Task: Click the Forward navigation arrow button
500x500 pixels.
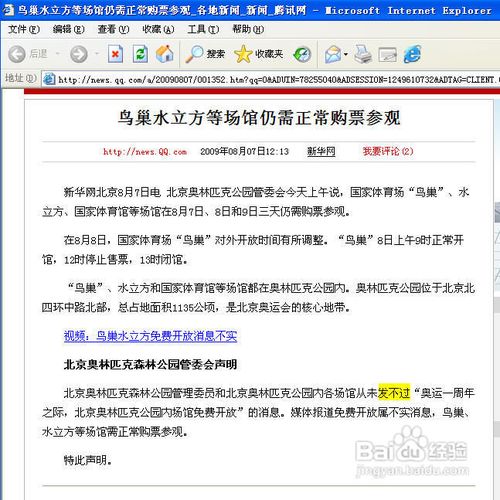Action: (79, 54)
